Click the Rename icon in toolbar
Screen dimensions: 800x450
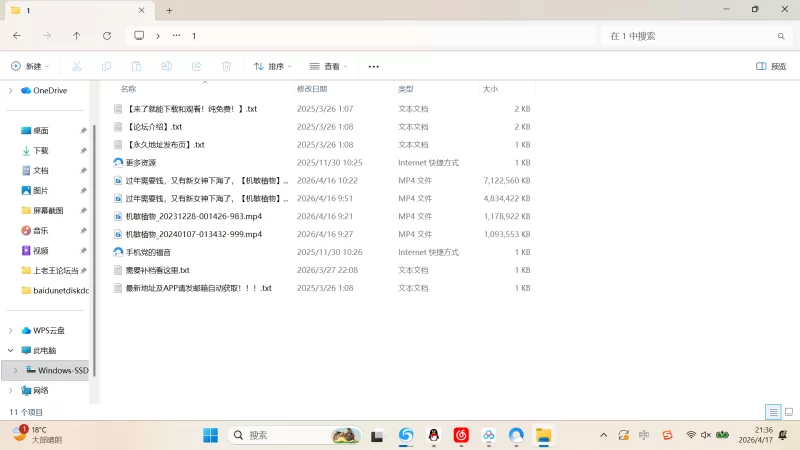click(x=166, y=66)
